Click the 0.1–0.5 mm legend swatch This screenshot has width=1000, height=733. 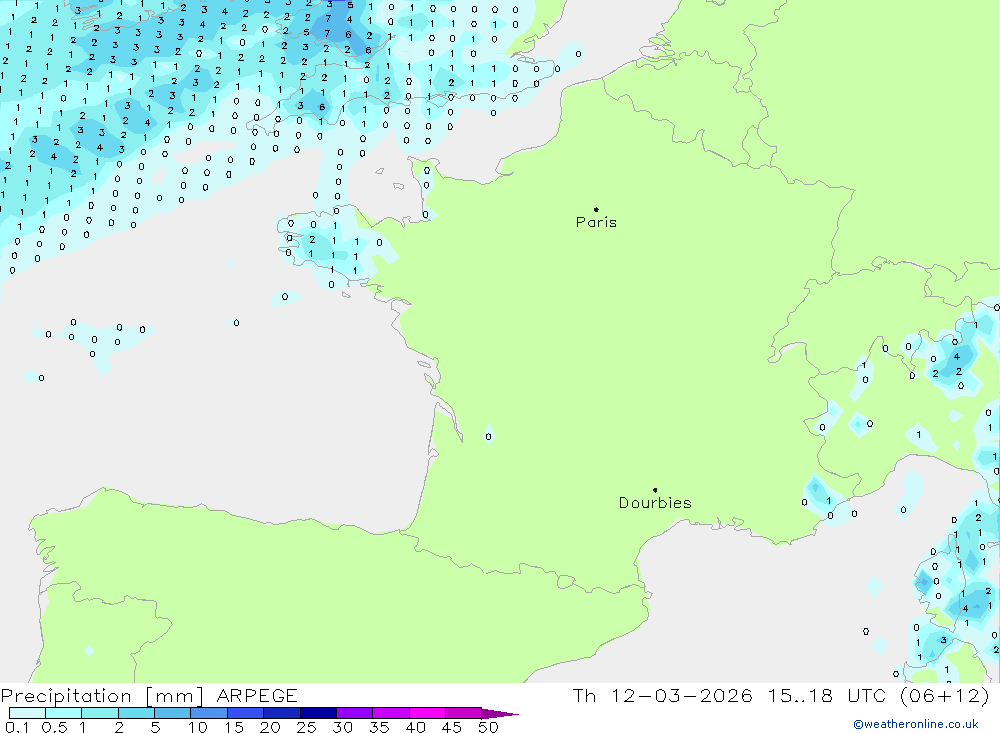[27, 713]
